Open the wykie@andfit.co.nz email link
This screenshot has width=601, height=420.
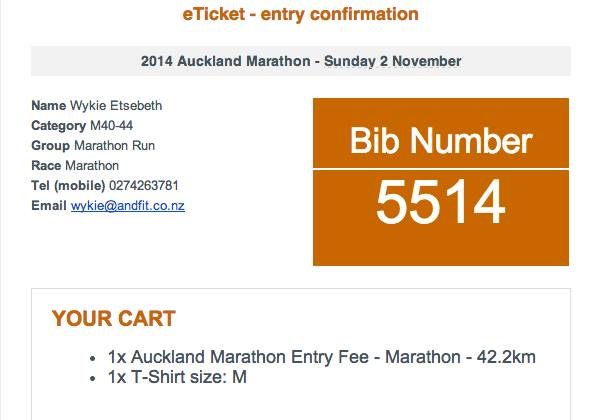[127, 206]
